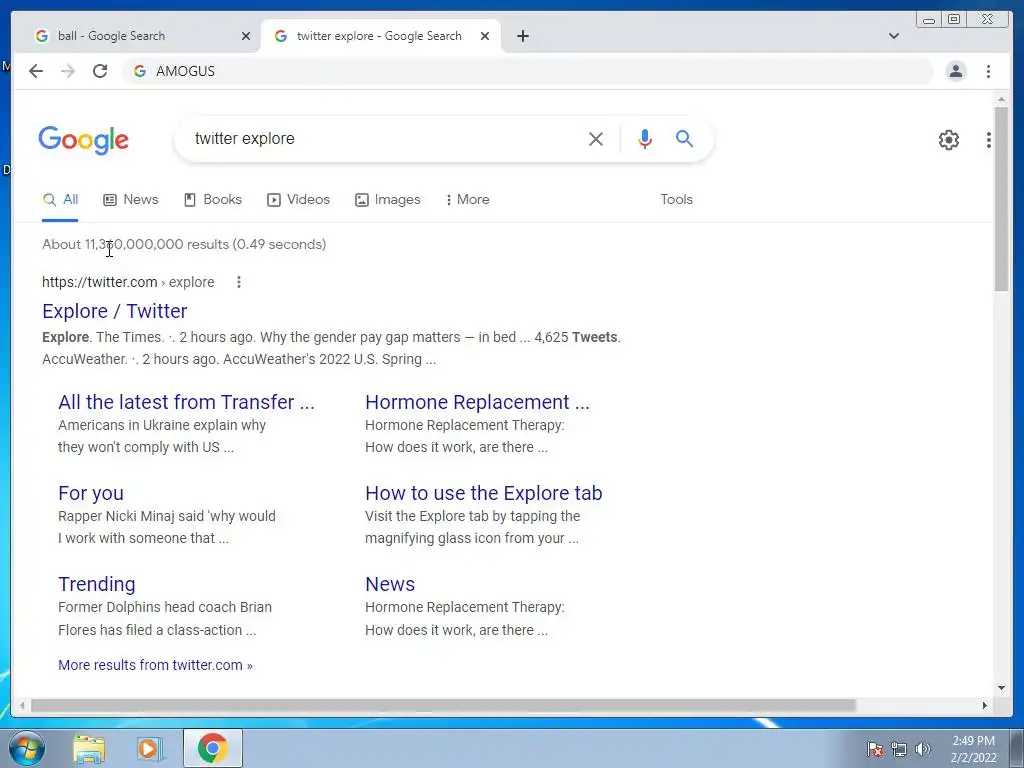Open the 'Explore / Twitter' result

coord(114,311)
